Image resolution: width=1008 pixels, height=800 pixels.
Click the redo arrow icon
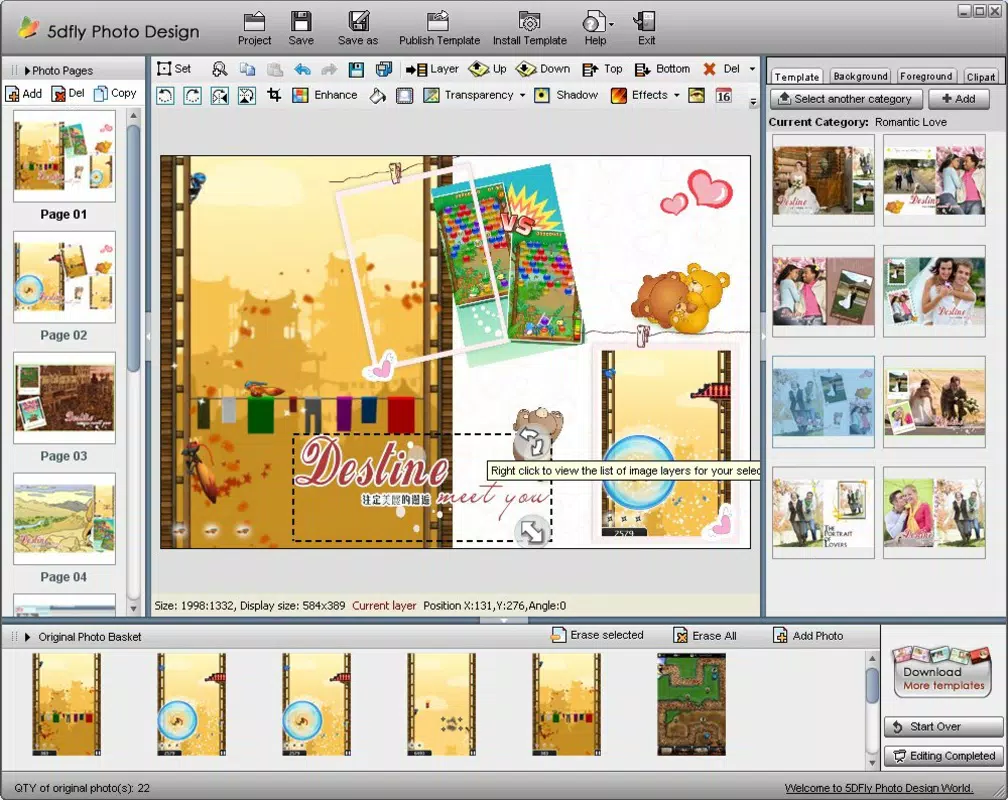click(x=328, y=69)
